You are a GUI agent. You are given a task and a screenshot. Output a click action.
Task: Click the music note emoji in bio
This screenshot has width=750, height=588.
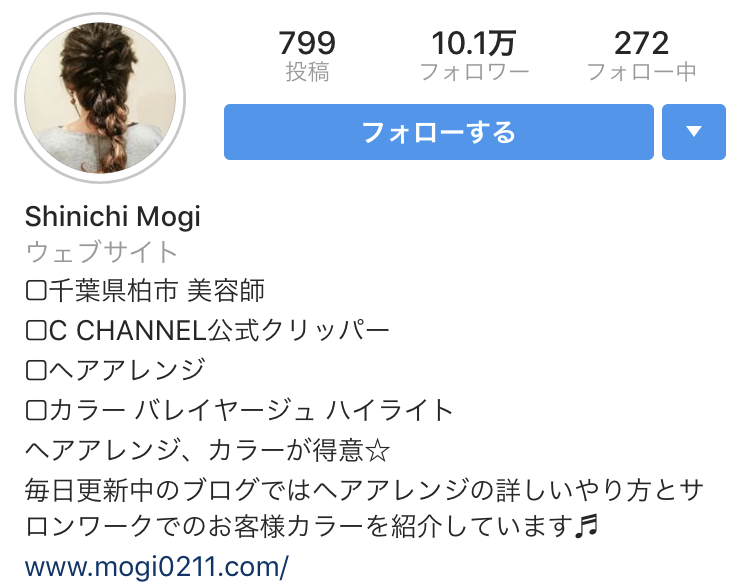pyautogui.click(x=586, y=527)
